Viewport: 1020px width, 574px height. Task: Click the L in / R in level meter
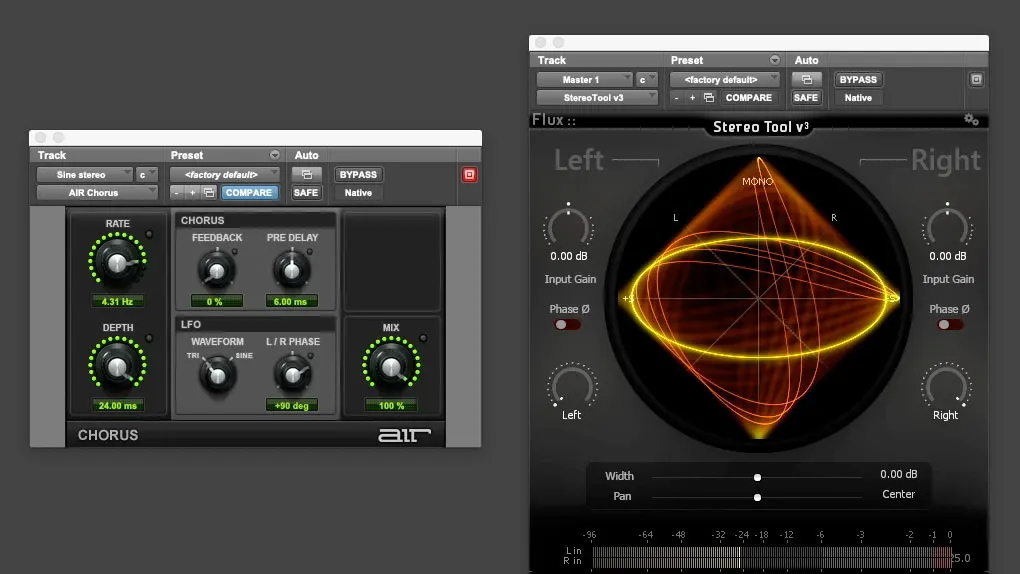(x=772, y=556)
